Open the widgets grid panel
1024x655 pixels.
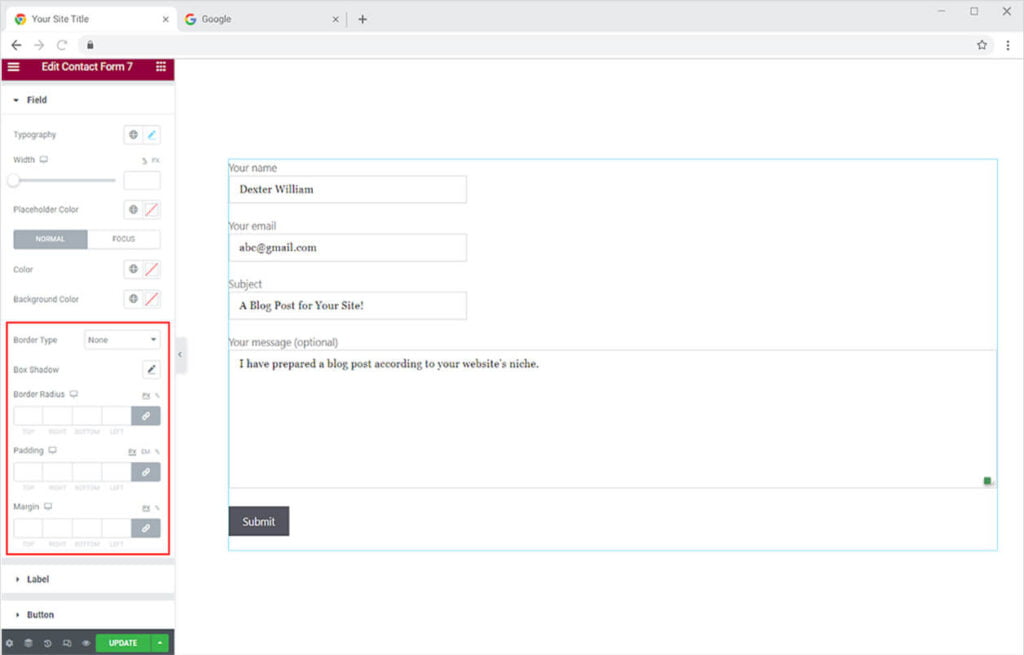[161, 67]
